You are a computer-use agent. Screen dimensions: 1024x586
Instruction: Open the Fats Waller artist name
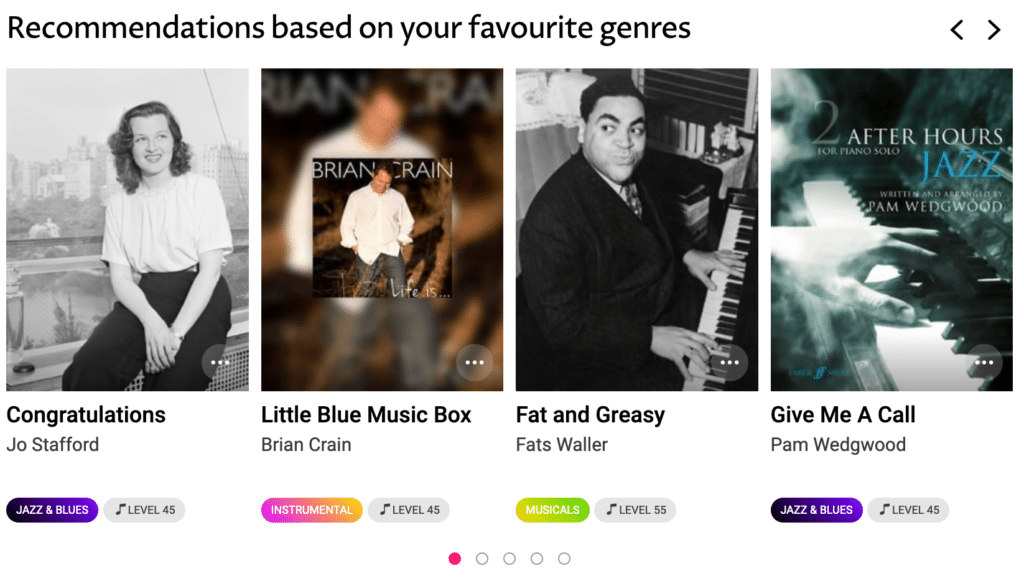tap(561, 445)
